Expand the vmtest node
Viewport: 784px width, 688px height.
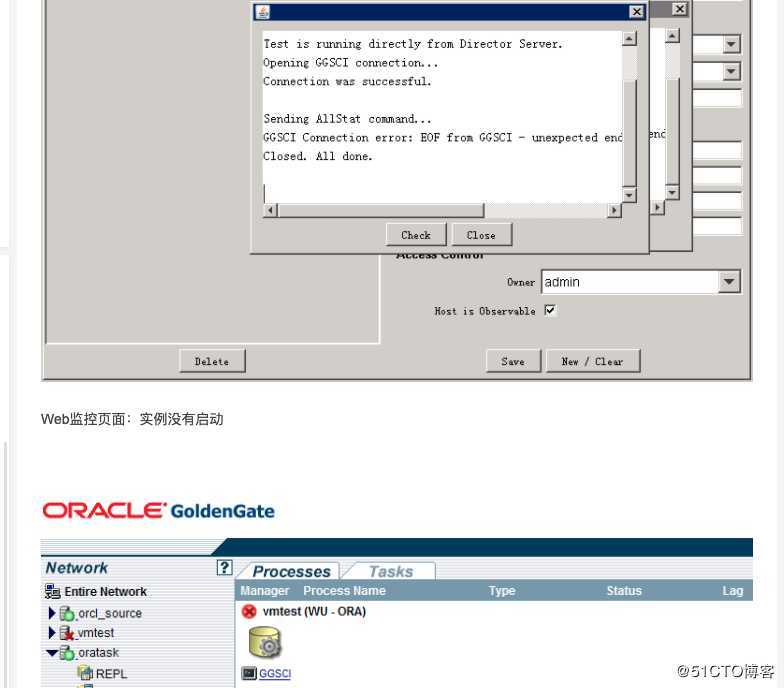tap(52, 633)
